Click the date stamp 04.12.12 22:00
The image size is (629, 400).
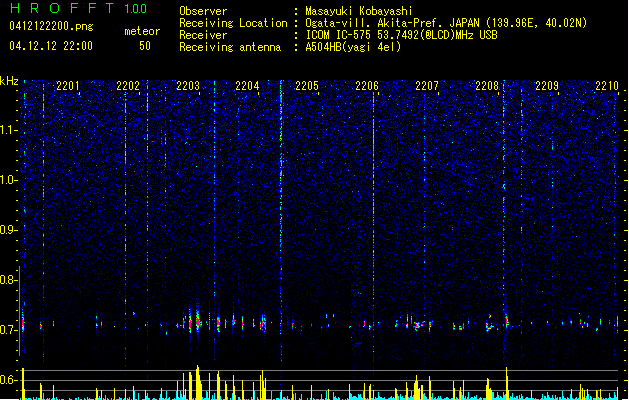click(x=51, y=46)
